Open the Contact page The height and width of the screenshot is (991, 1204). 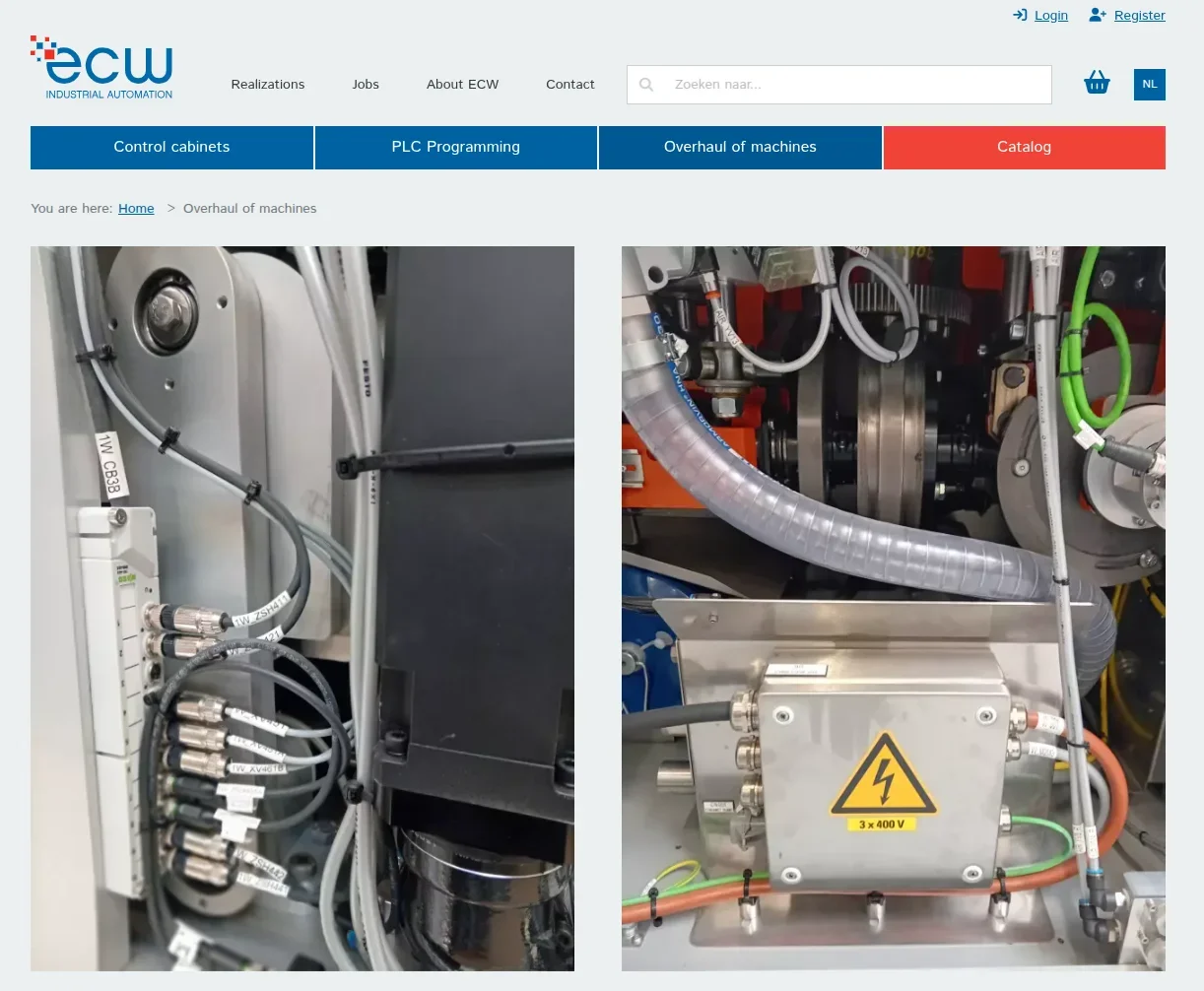coord(569,84)
